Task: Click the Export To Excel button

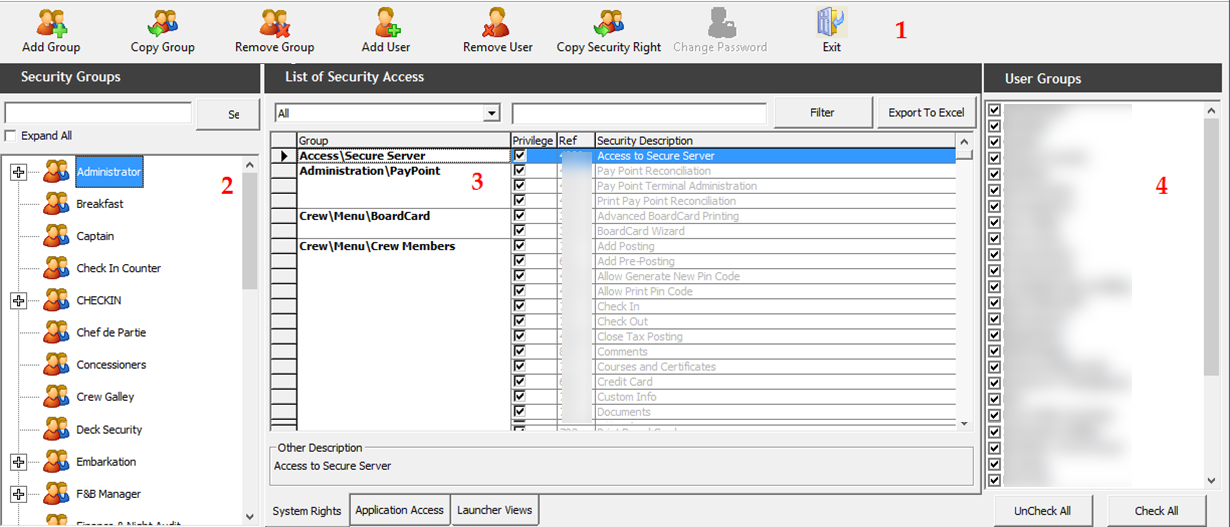Action: 927,113
